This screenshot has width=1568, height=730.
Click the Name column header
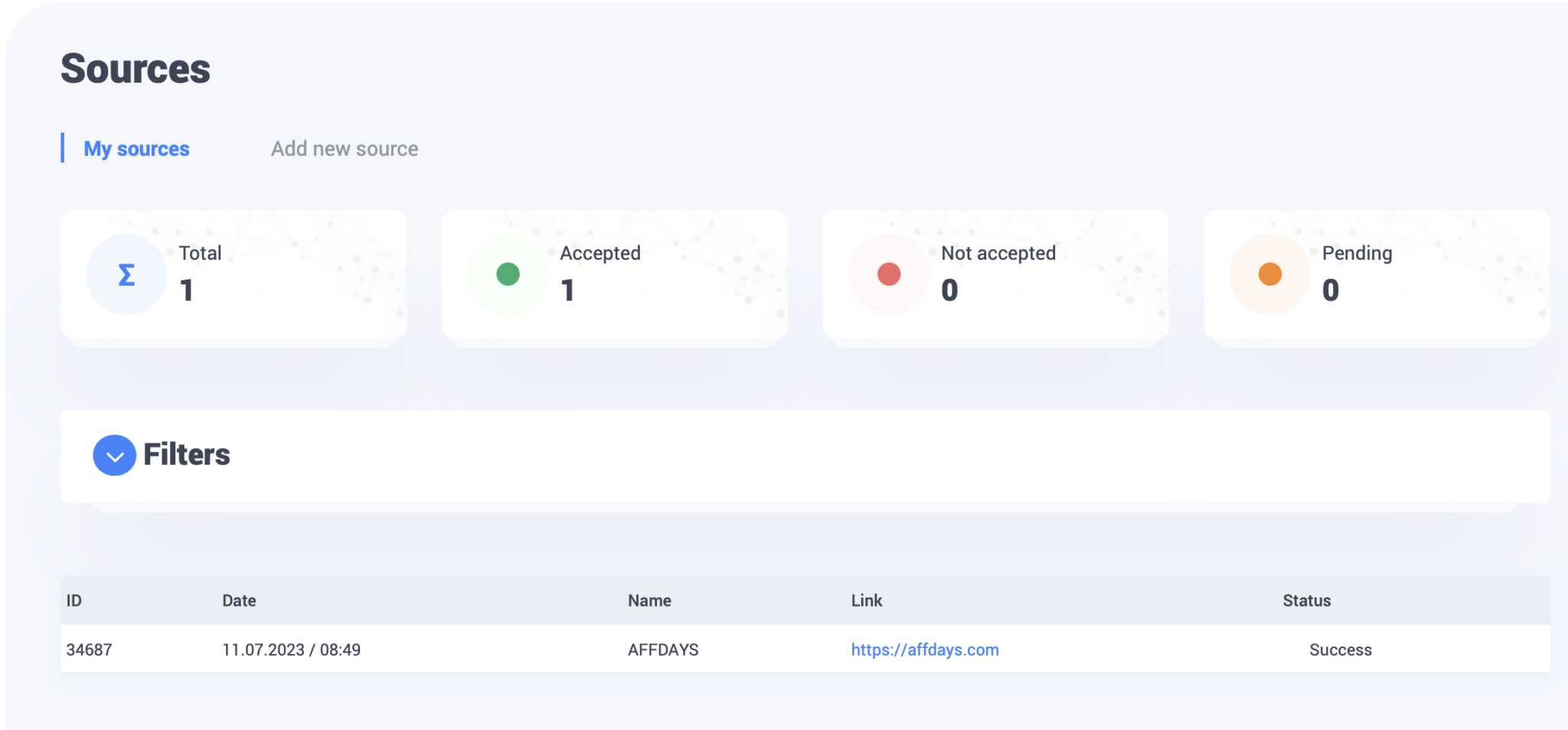[649, 601]
